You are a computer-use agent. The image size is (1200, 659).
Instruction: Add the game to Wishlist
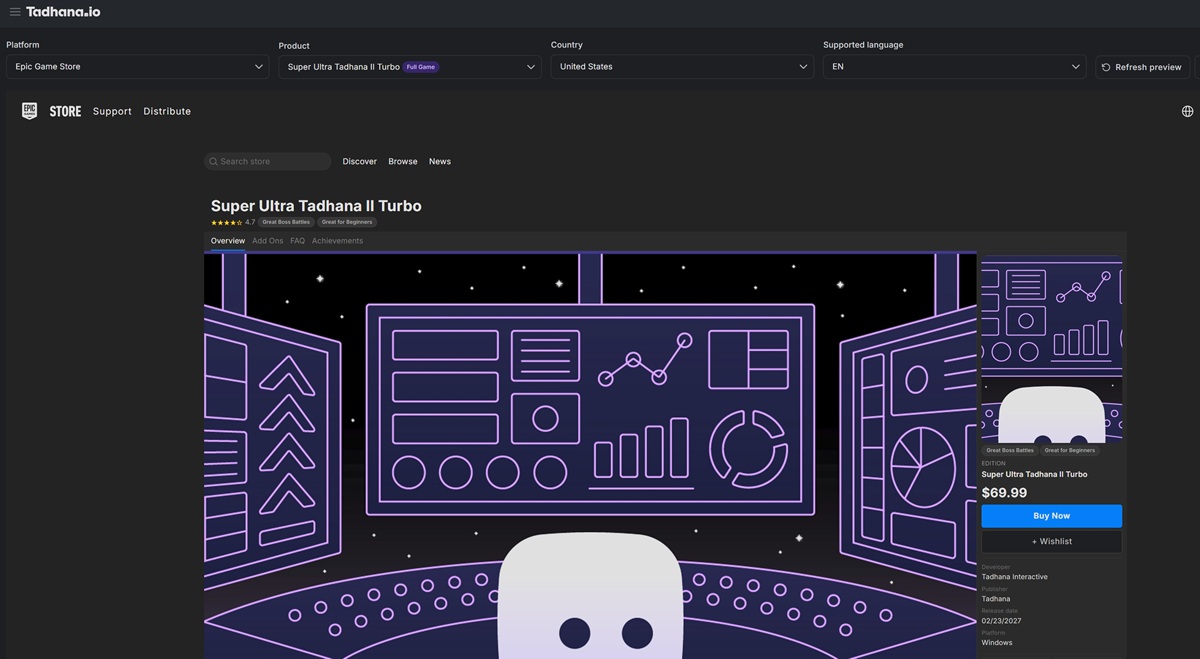1052,541
